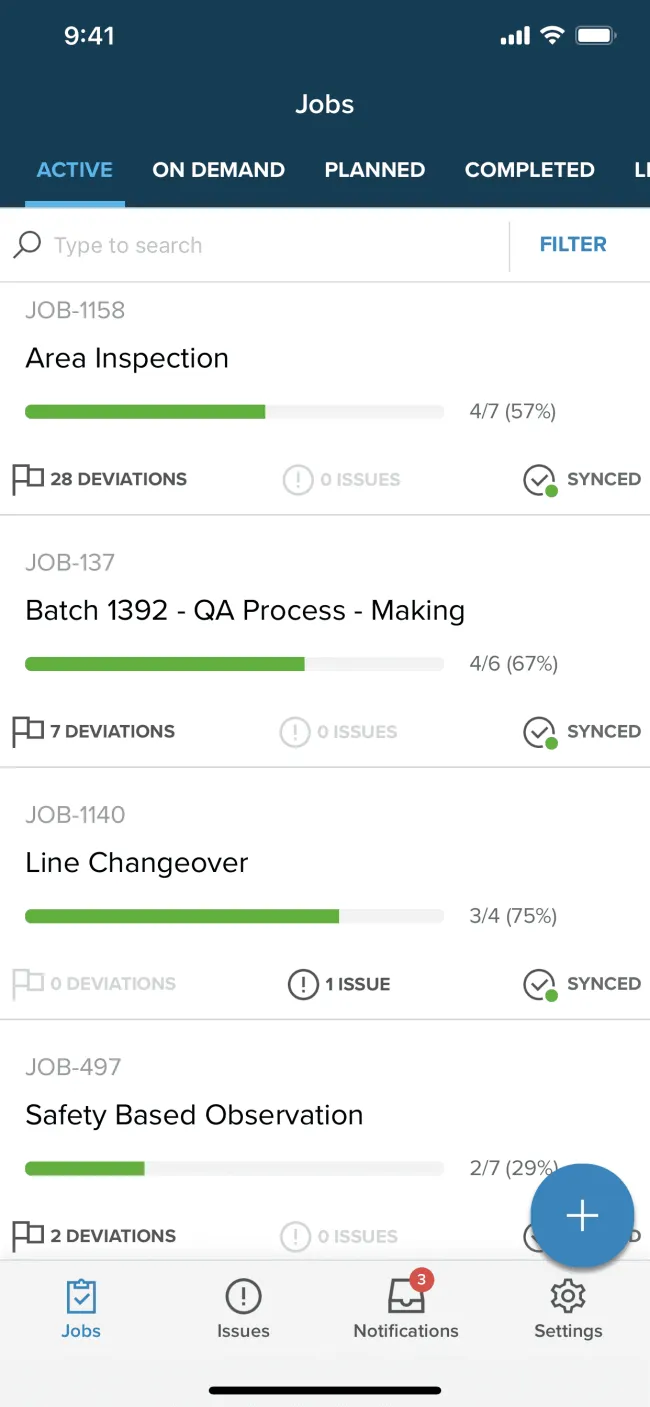Open the Area Inspection job card
Image resolution: width=650 pixels, height=1407 pixels.
click(x=127, y=358)
